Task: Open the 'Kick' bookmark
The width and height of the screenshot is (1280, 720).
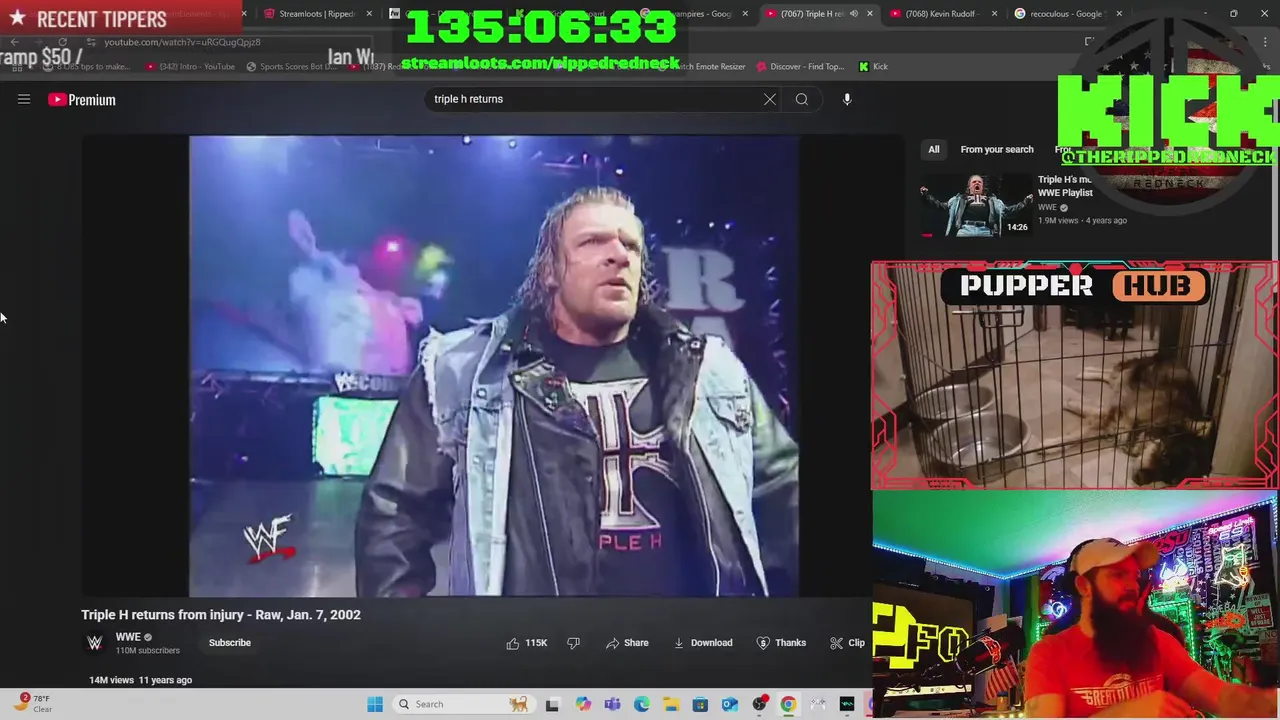Action: (873, 67)
